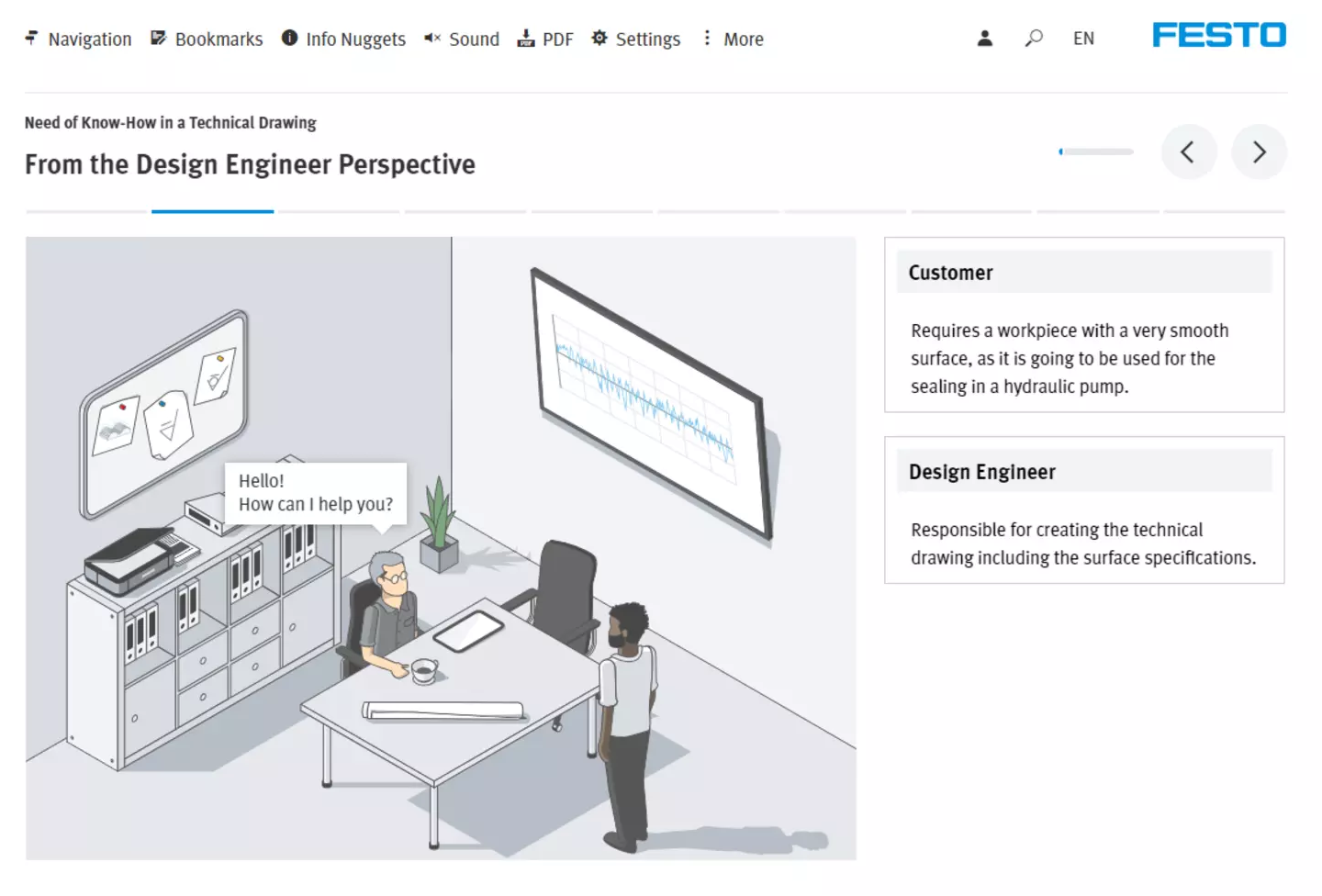Select the third page segment tab
Image resolution: width=1322 pixels, height=896 pixels.
pyautogui.click(x=339, y=211)
